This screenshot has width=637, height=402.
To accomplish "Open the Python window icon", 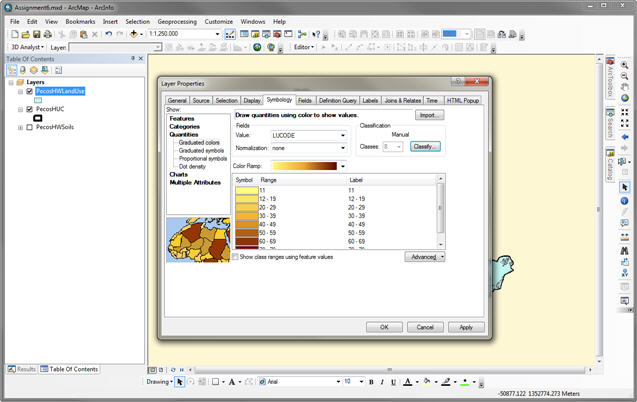I will point(288,34).
